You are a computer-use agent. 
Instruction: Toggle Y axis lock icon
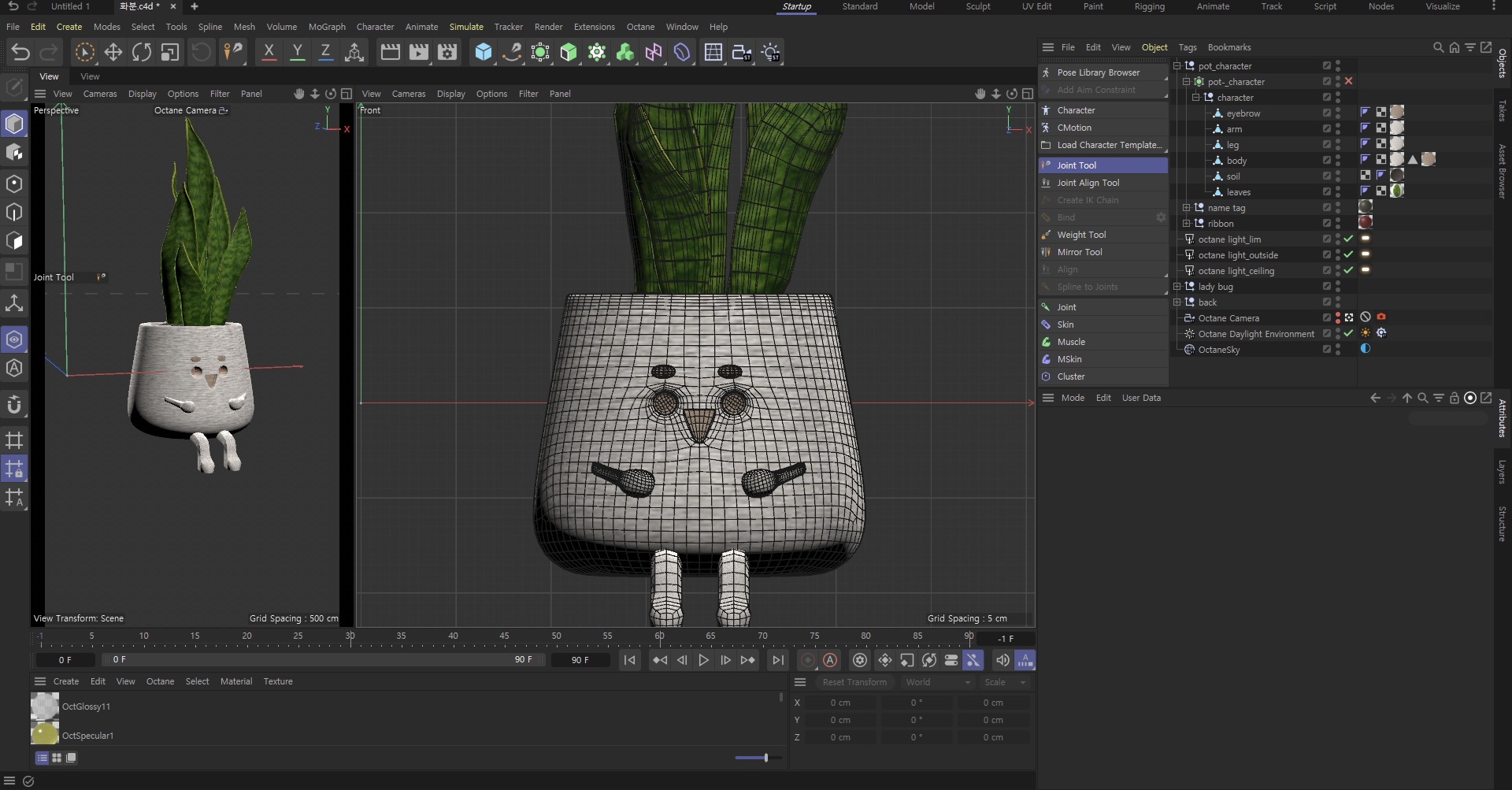tap(297, 53)
